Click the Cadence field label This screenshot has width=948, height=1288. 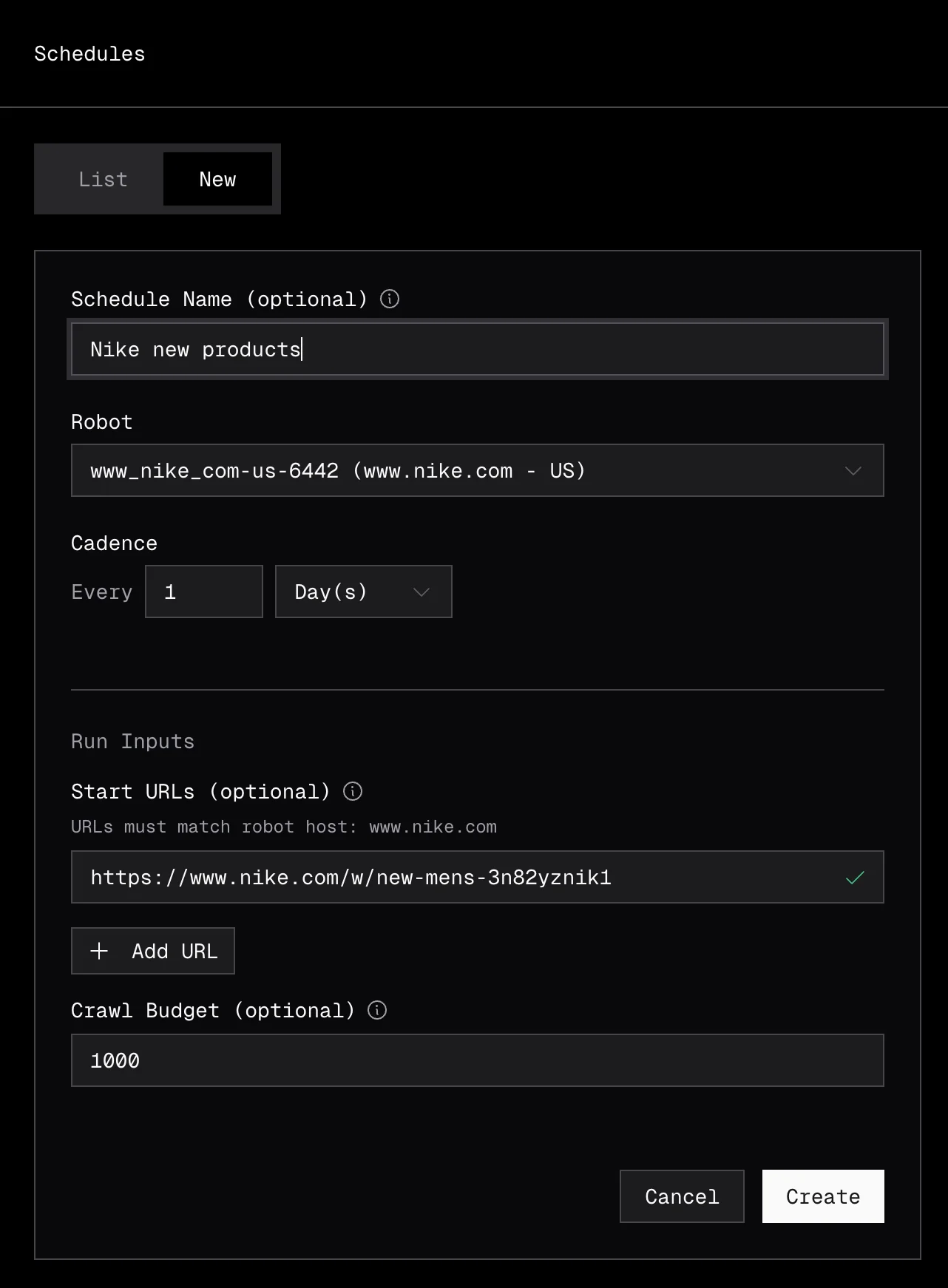click(x=114, y=543)
